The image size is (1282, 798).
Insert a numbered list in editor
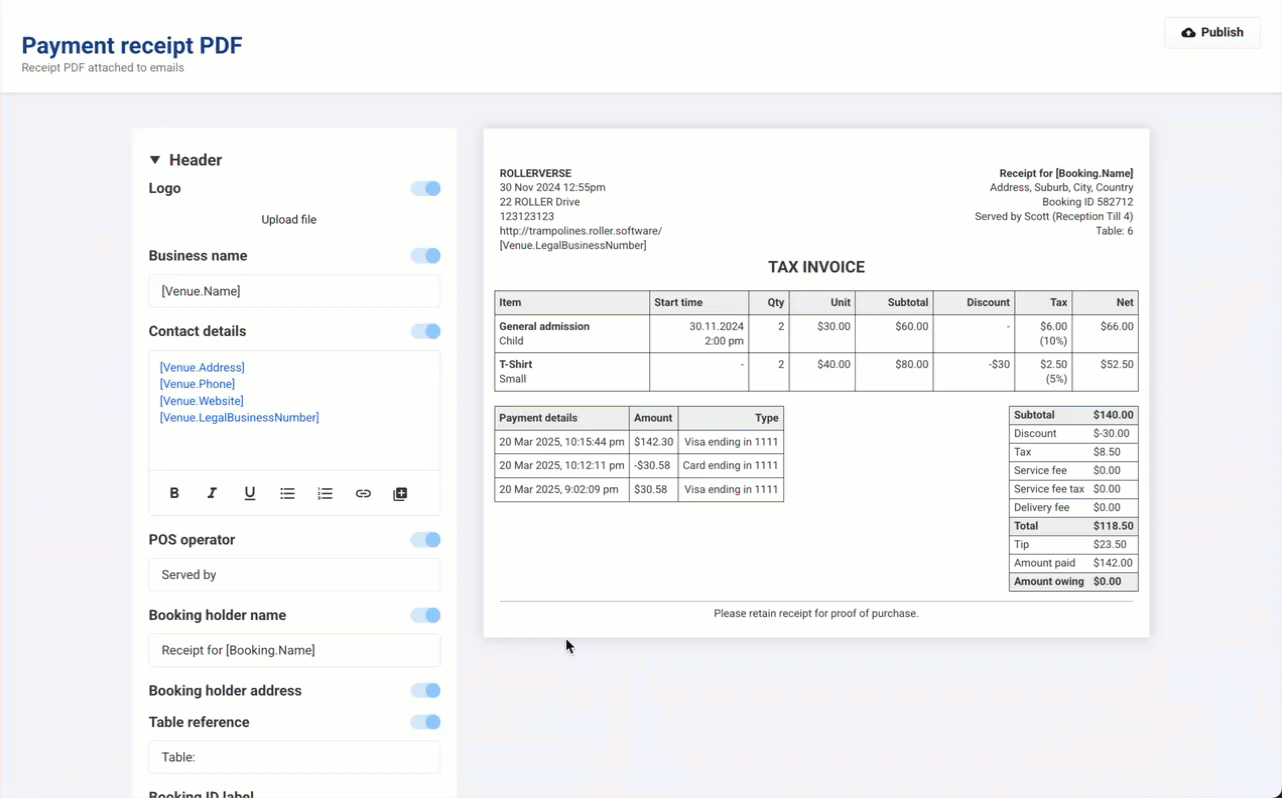pos(325,493)
